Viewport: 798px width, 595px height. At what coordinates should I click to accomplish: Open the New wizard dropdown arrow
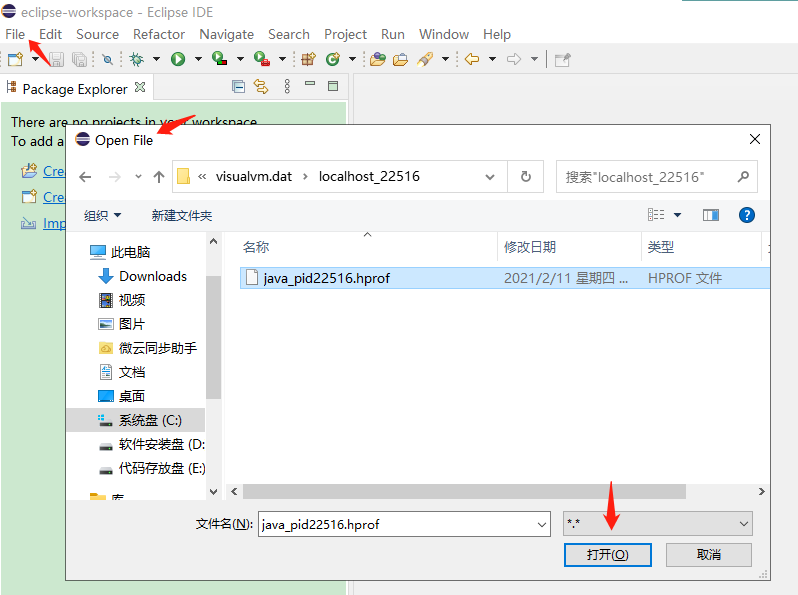click(x=35, y=59)
